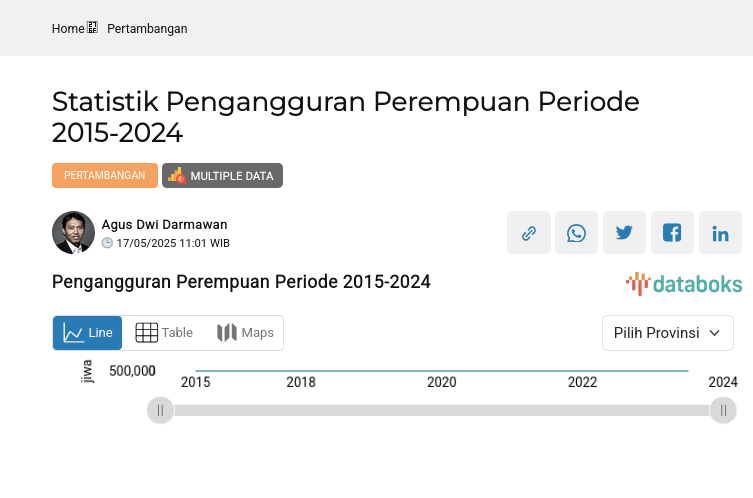The image size is (753, 498).
Task: Click the publish date 17/05/2025 11:01 WIB
Action: [x=173, y=243]
